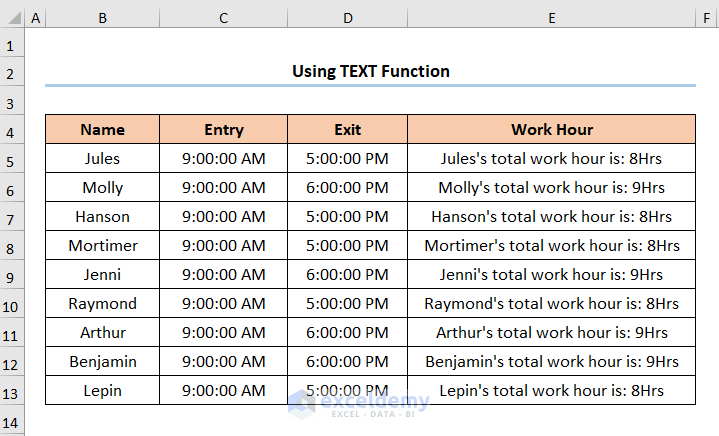Click Jenni's exit time 6:00:00 PM

348,274
